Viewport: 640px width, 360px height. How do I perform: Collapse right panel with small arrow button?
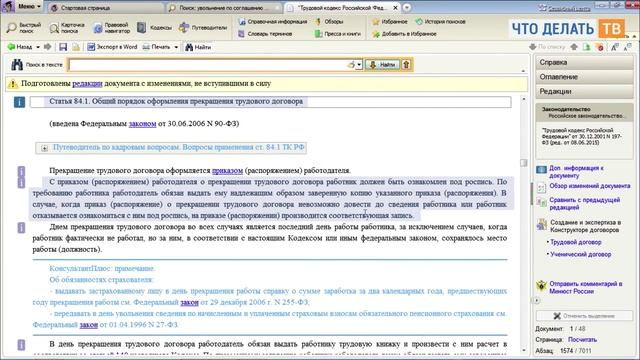536,300
